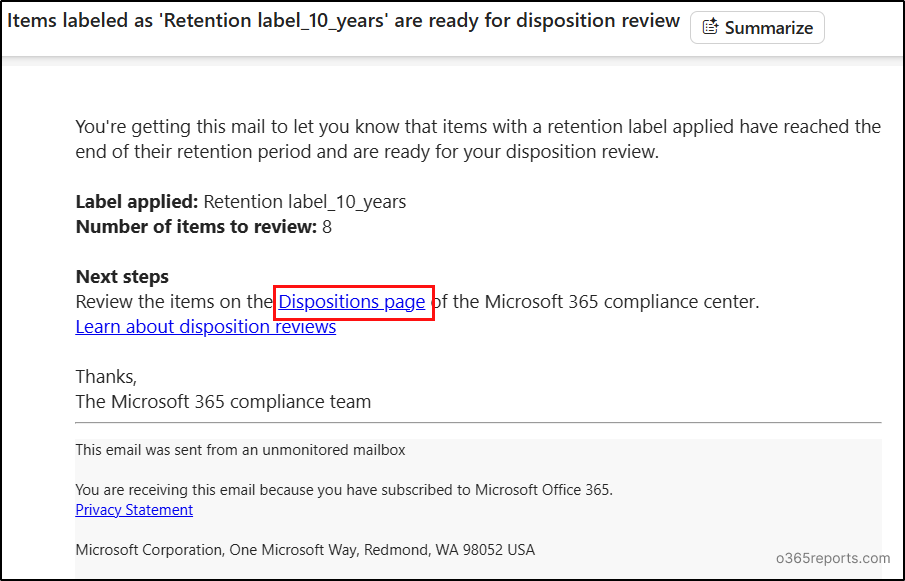Click the Summarize sparkle icon
905x581 pixels.
(x=710, y=28)
